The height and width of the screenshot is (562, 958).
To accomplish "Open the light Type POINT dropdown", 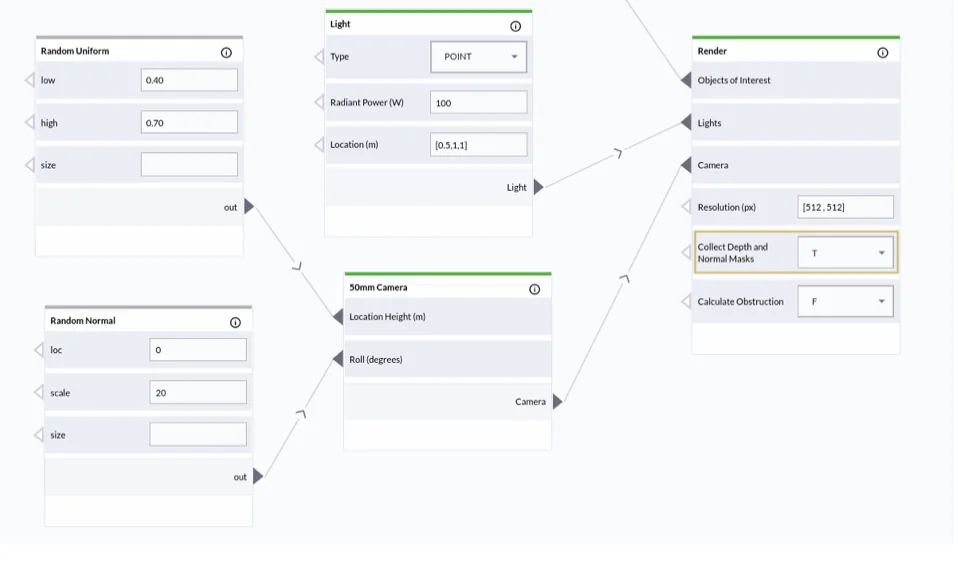I will point(478,57).
